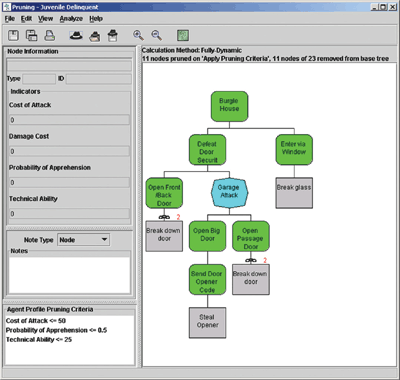Select the Break glass leaf node
This screenshot has height=380, width=400.
[294, 193]
